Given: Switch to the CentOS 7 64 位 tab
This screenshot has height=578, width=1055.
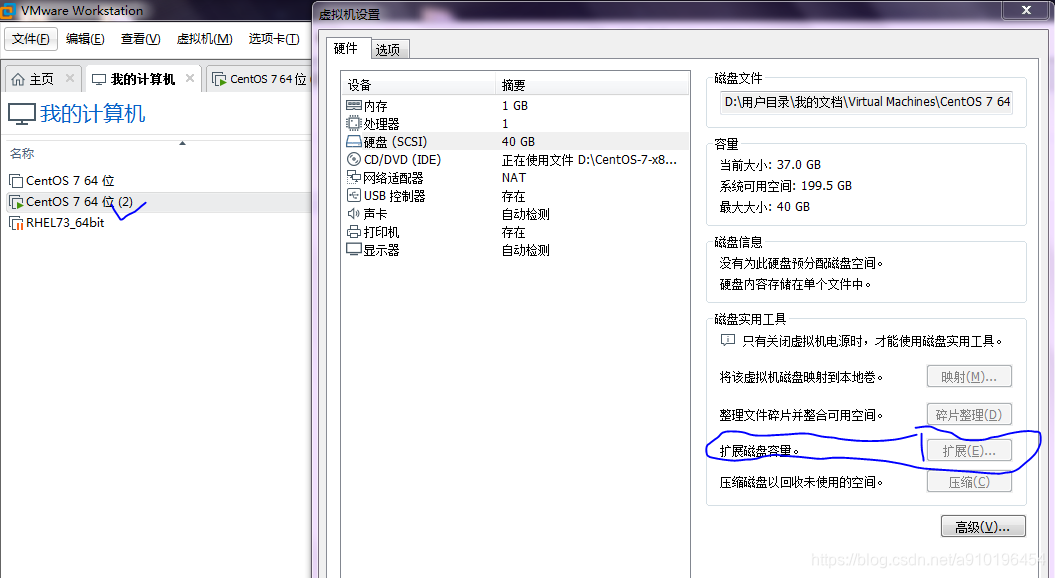Looking at the screenshot, I should 259,79.
